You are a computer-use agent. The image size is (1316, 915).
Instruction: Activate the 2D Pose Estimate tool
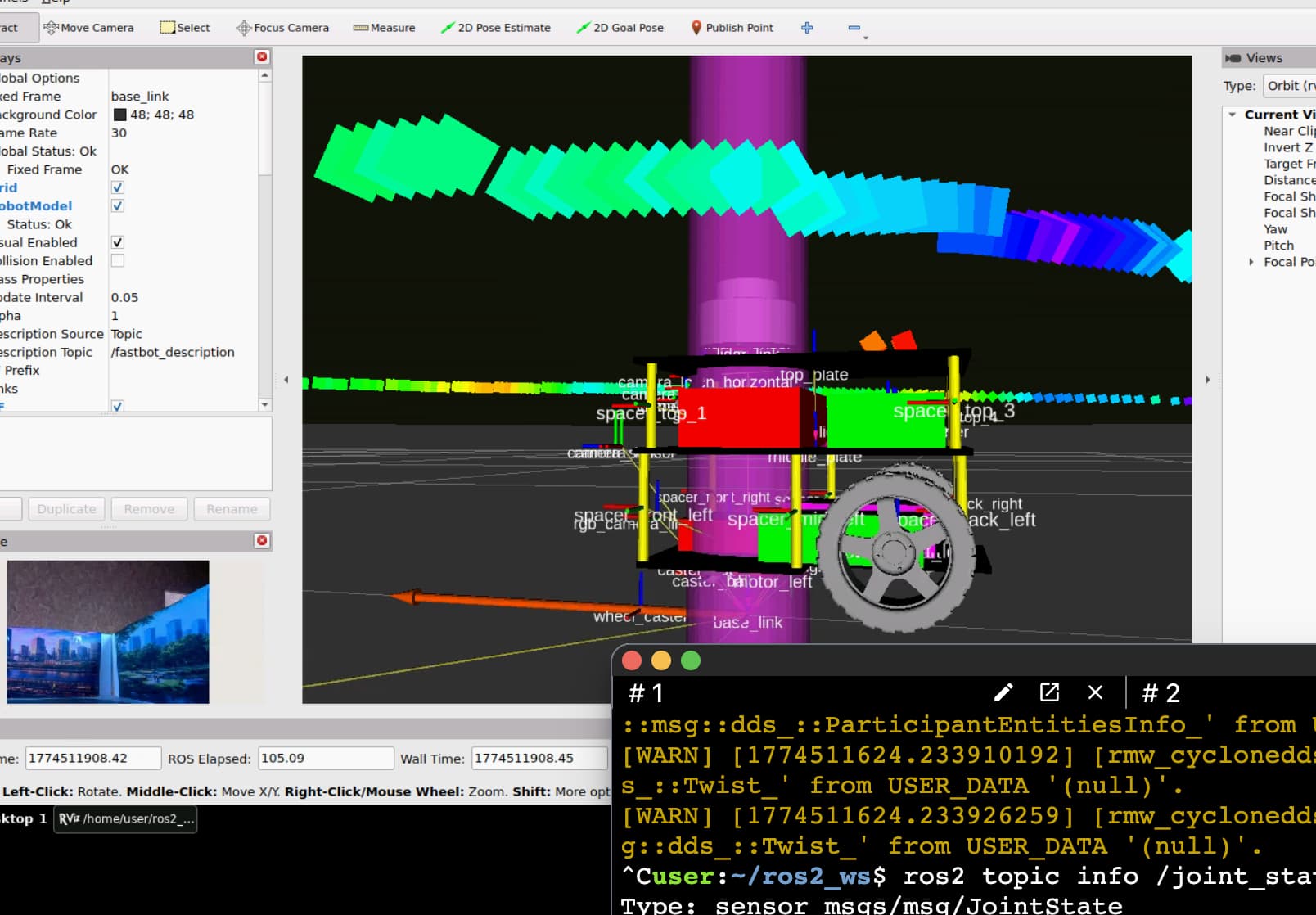click(x=495, y=28)
